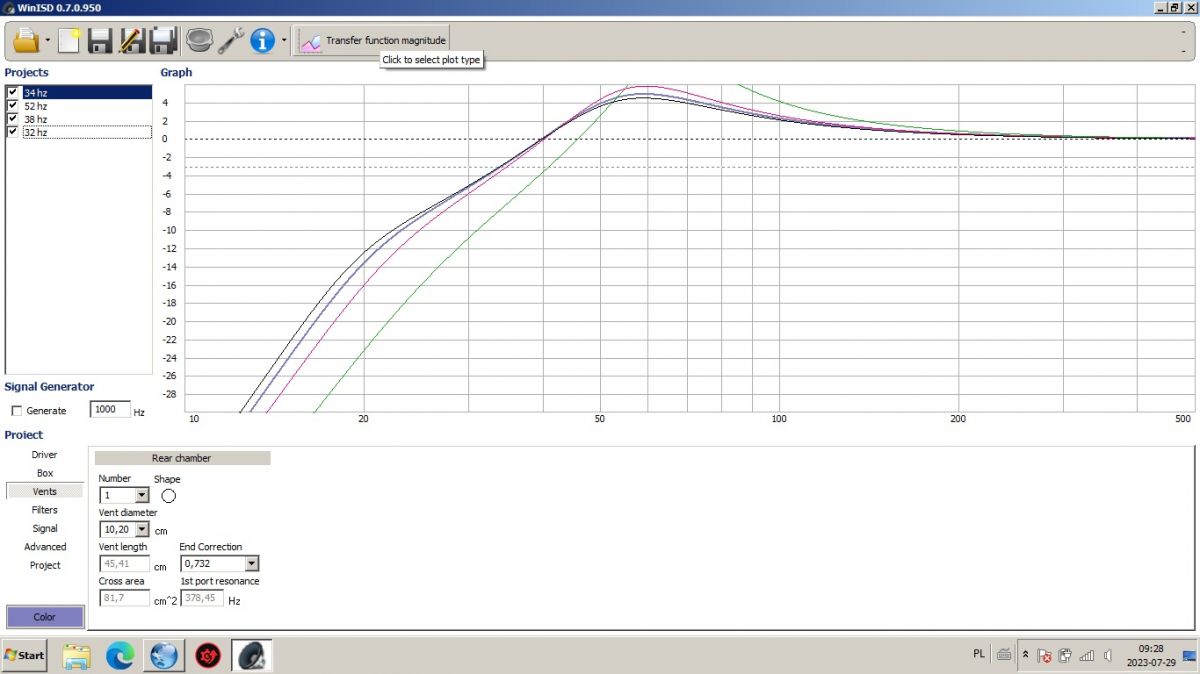
Task: Open the Windows Start menu
Action: tap(24, 655)
